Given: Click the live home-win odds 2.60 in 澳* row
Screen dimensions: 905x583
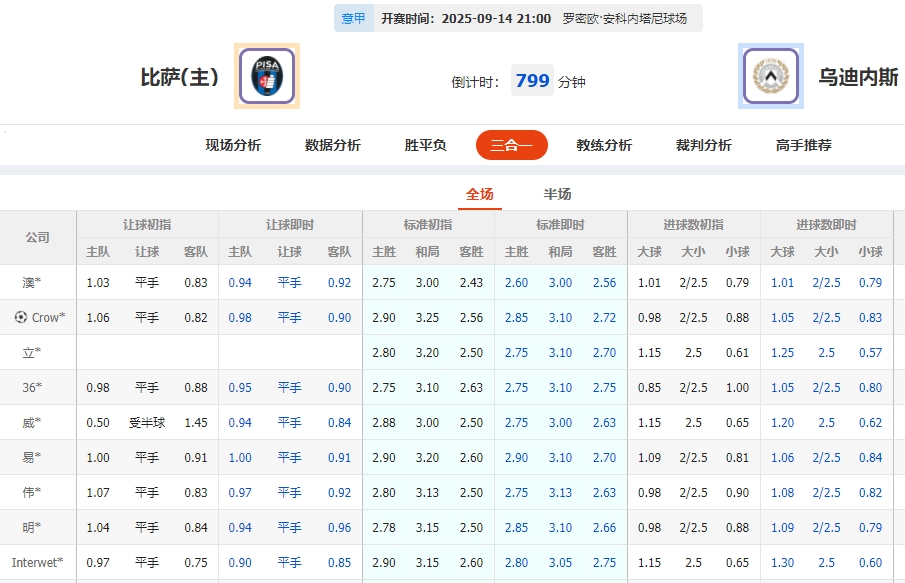Looking at the screenshot, I should pyautogui.click(x=517, y=282).
